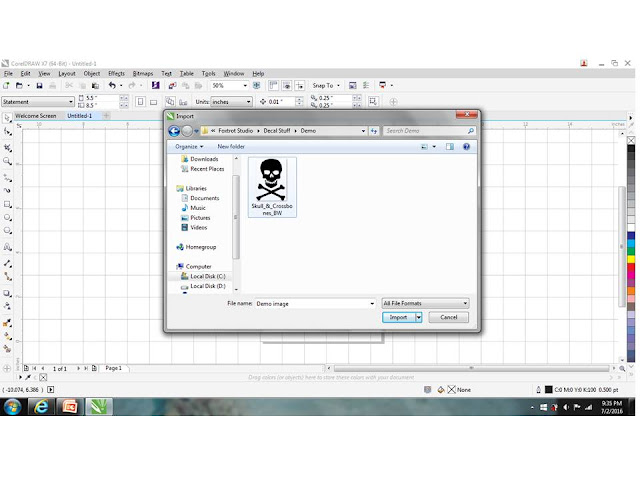640x480 pixels.
Task: Open Windows Start button
Action: point(13,407)
